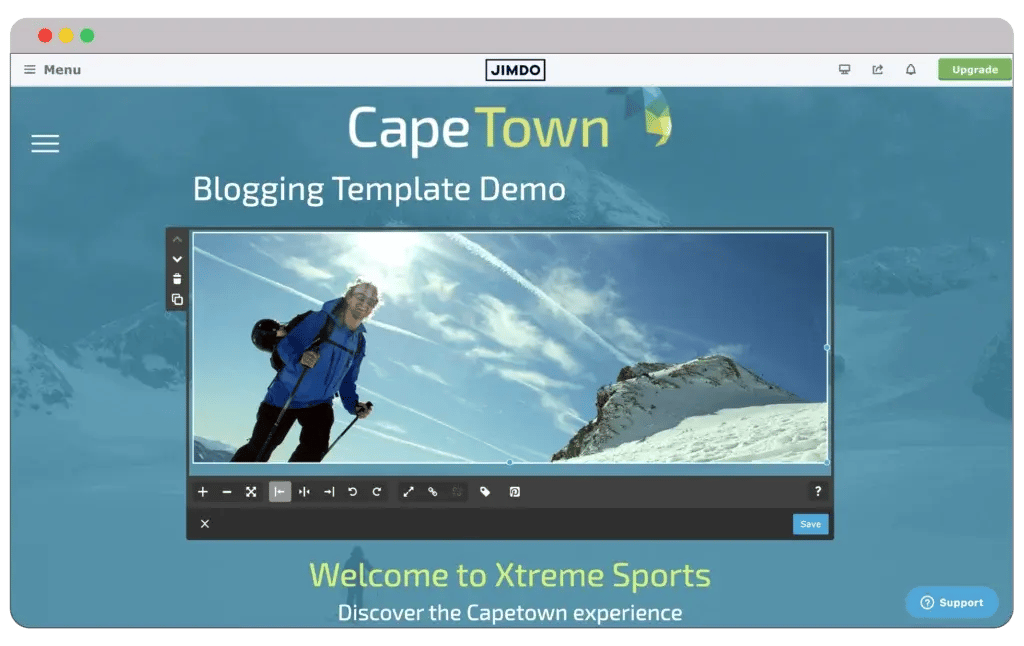
Task: Toggle left alignment for the image
Action: (x=280, y=492)
